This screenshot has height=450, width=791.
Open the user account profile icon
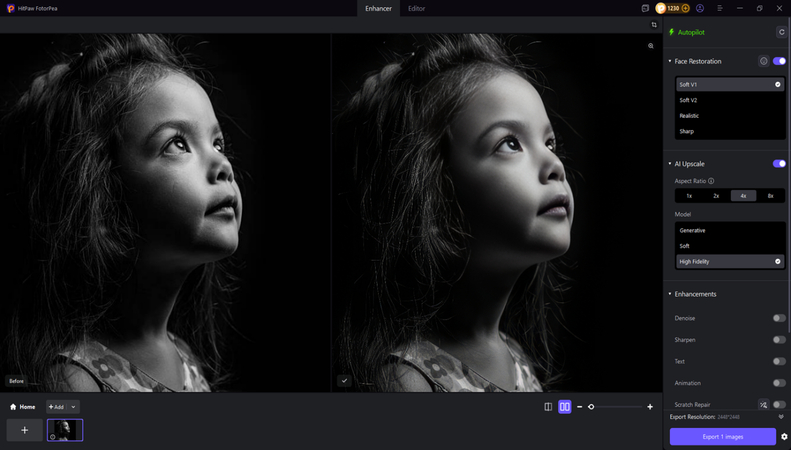pos(700,8)
